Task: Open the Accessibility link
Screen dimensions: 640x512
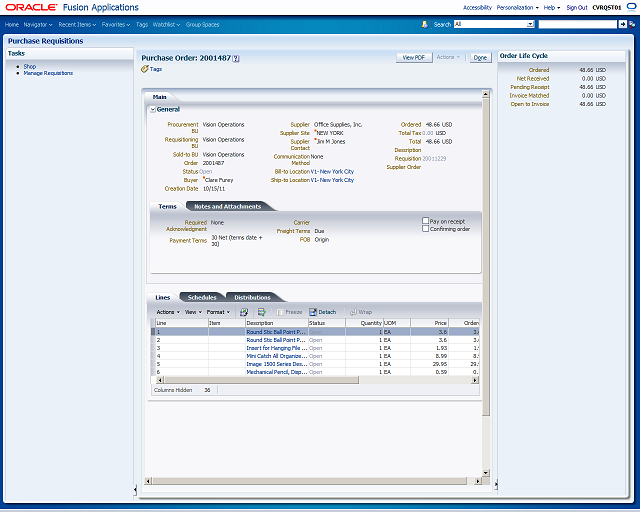Action: pos(477,7)
